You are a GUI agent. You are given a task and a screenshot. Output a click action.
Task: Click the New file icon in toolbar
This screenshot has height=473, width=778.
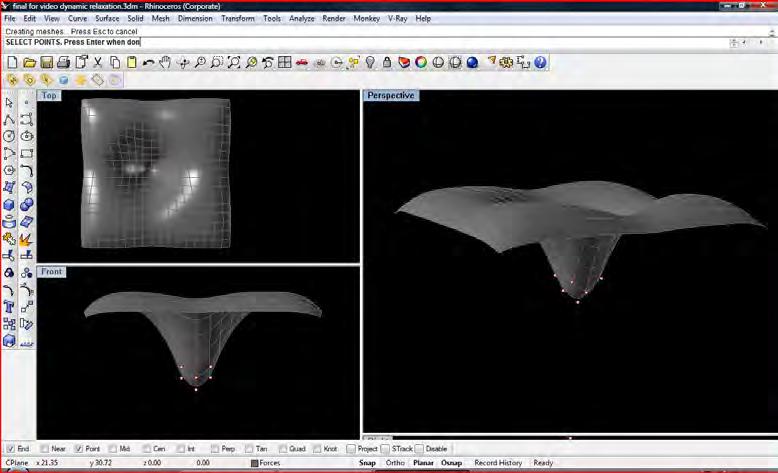point(12,62)
